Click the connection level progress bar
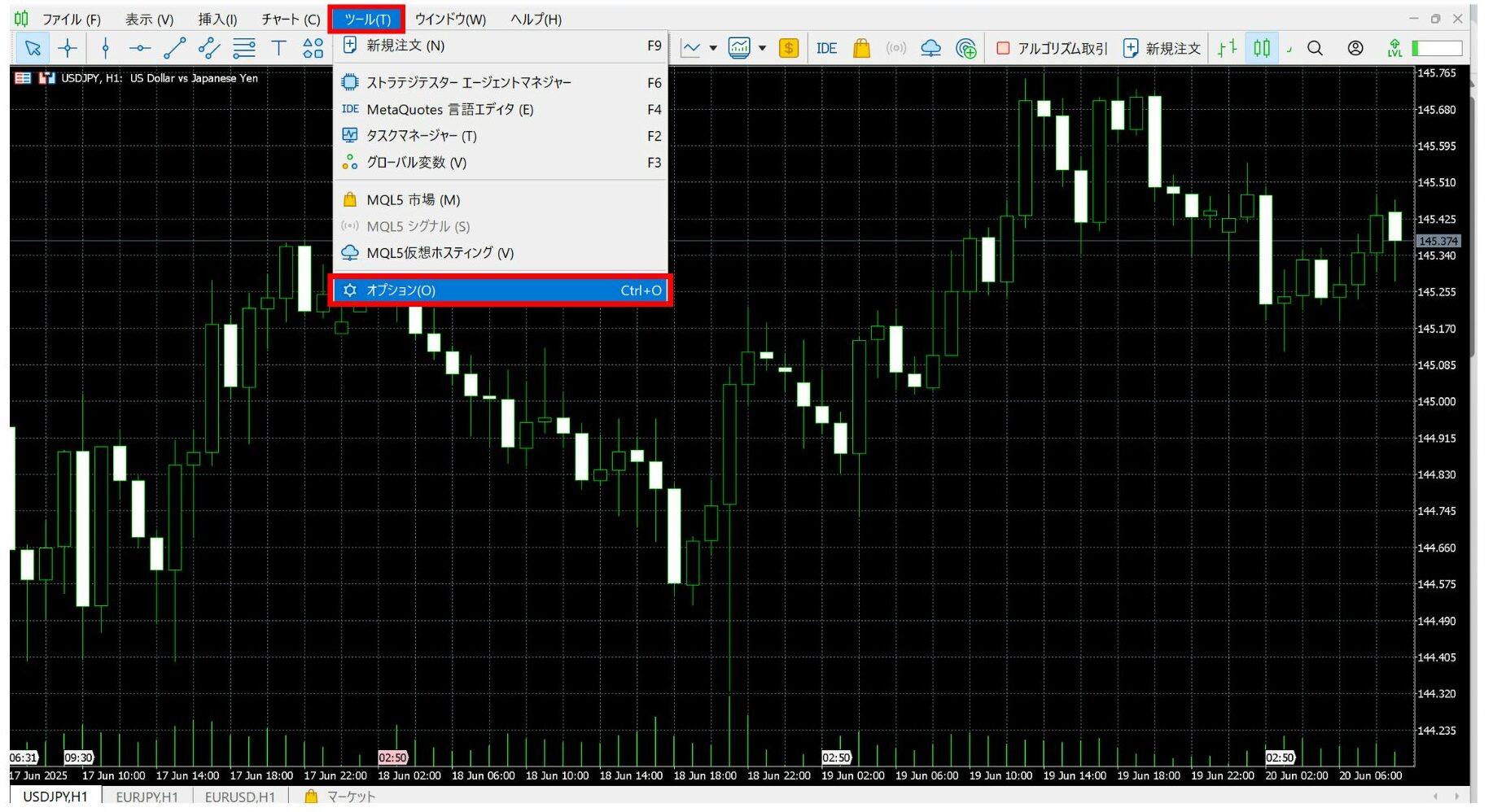This screenshot has width=1493, height=812. tap(1438, 48)
